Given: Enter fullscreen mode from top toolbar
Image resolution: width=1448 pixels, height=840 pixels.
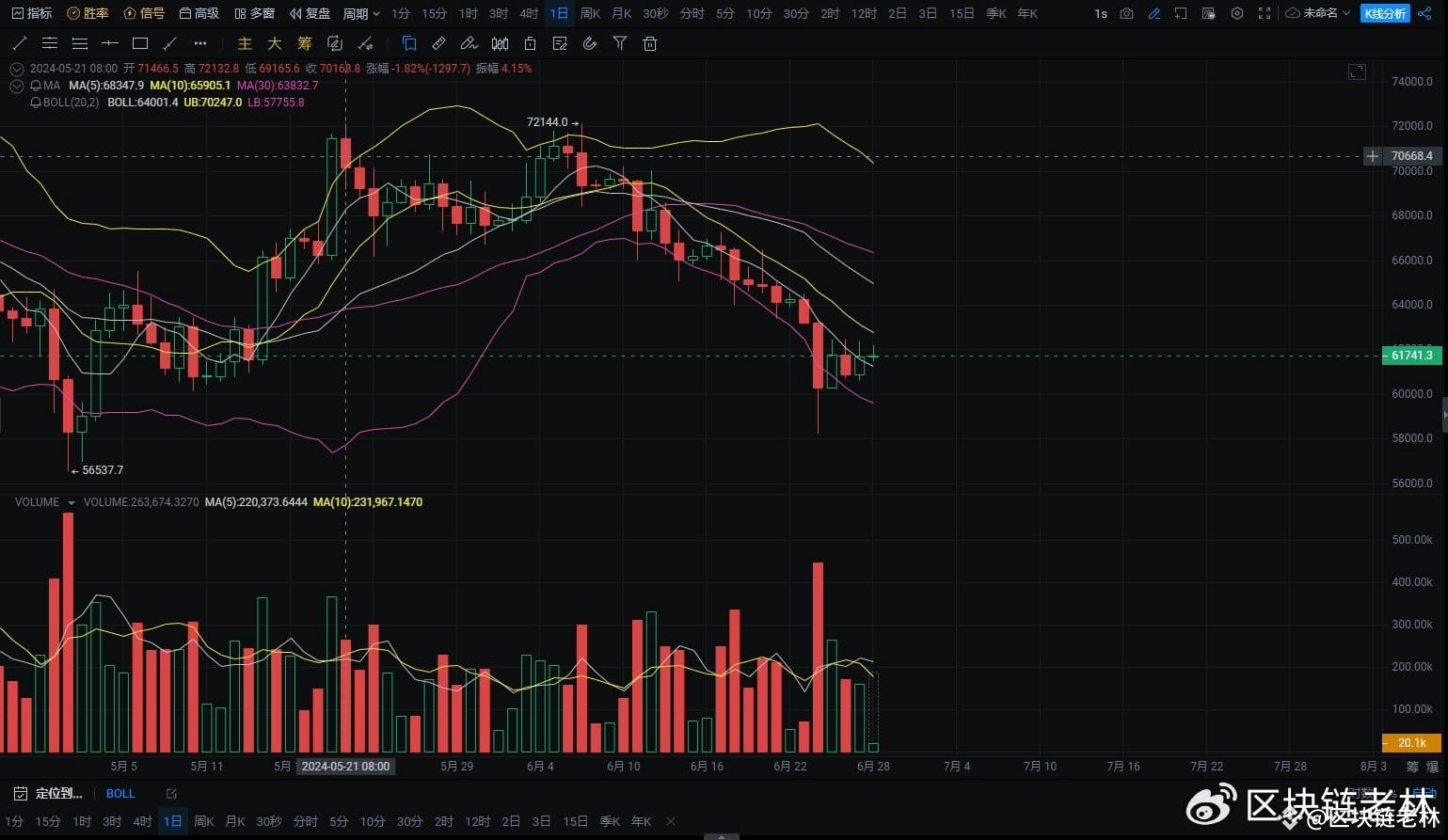Looking at the screenshot, I should click(x=1265, y=13).
